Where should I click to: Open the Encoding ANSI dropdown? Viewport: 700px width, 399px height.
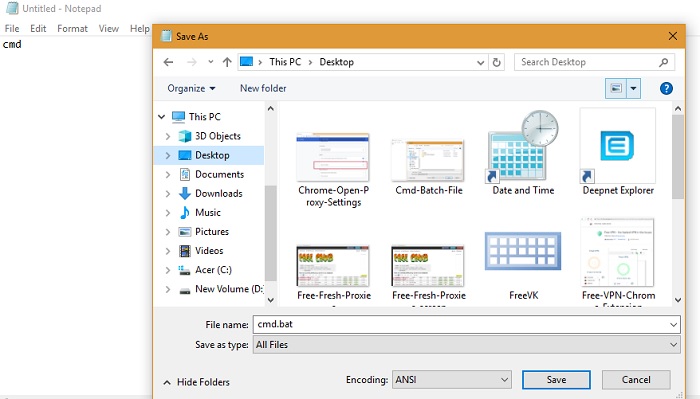tap(451, 380)
